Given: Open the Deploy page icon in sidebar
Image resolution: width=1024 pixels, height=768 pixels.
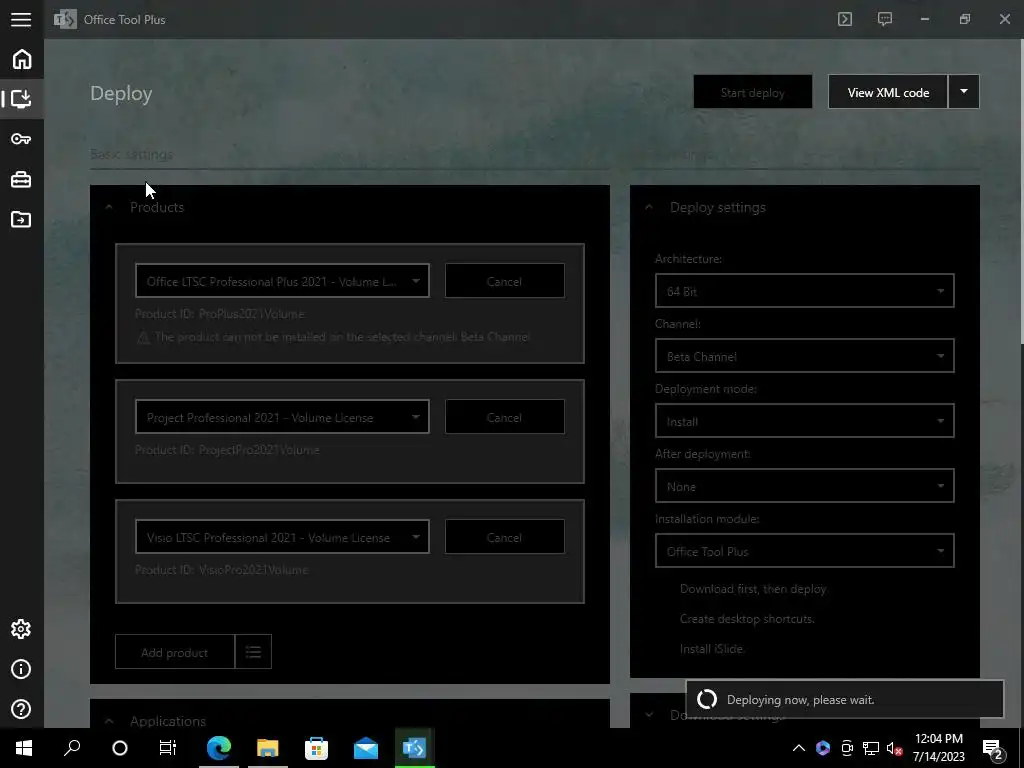Looking at the screenshot, I should click(x=21, y=99).
